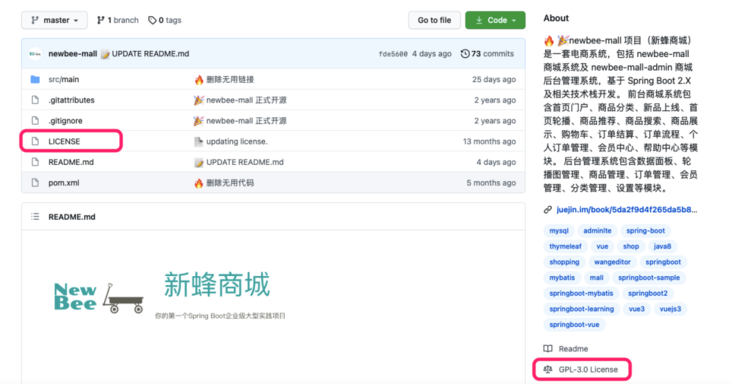The image size is (732, 384).
Task: Select the vue topic tag
Action: (x=602, y=246)
